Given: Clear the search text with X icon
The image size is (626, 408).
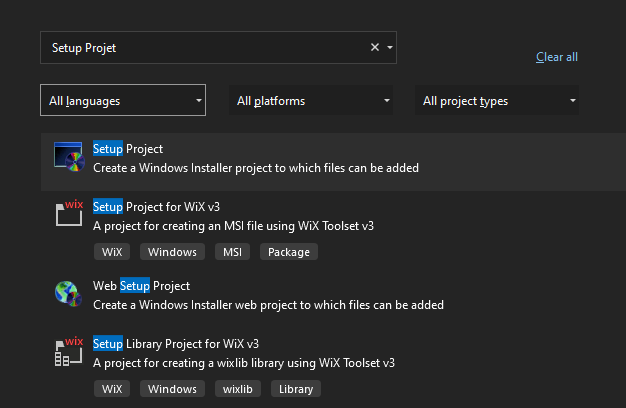Looking at the screenshot, I should (374, 48).
